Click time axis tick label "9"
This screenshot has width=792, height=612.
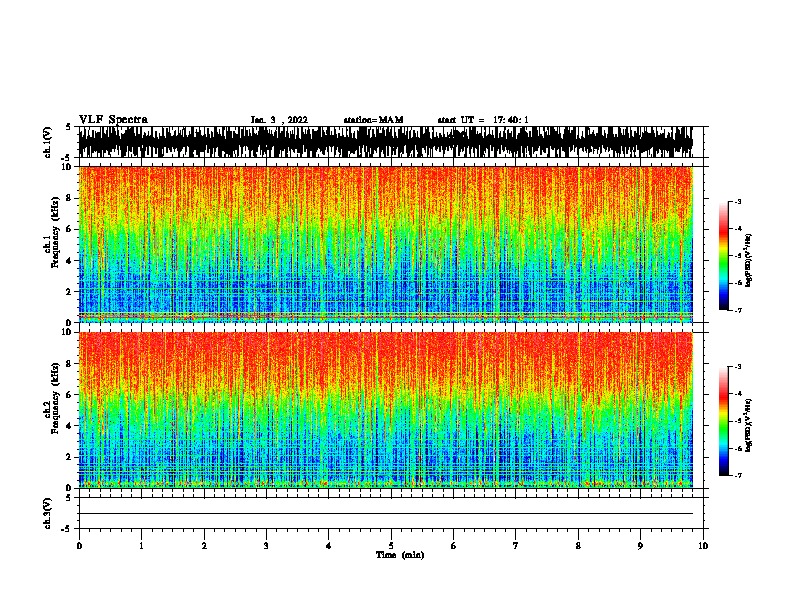[x=640, y=546]
